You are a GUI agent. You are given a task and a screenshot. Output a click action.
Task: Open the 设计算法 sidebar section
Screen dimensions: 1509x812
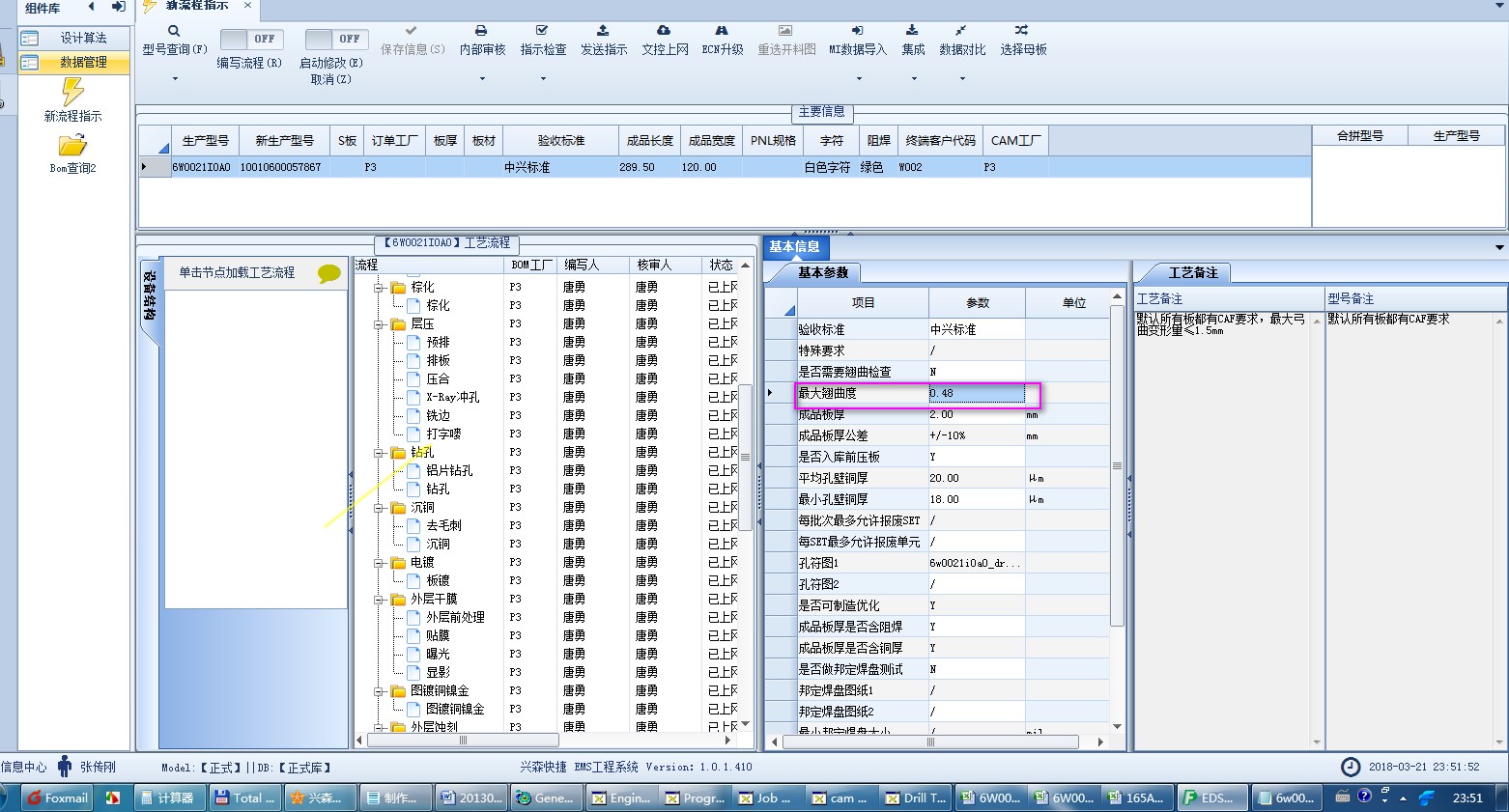click(74, 38)
